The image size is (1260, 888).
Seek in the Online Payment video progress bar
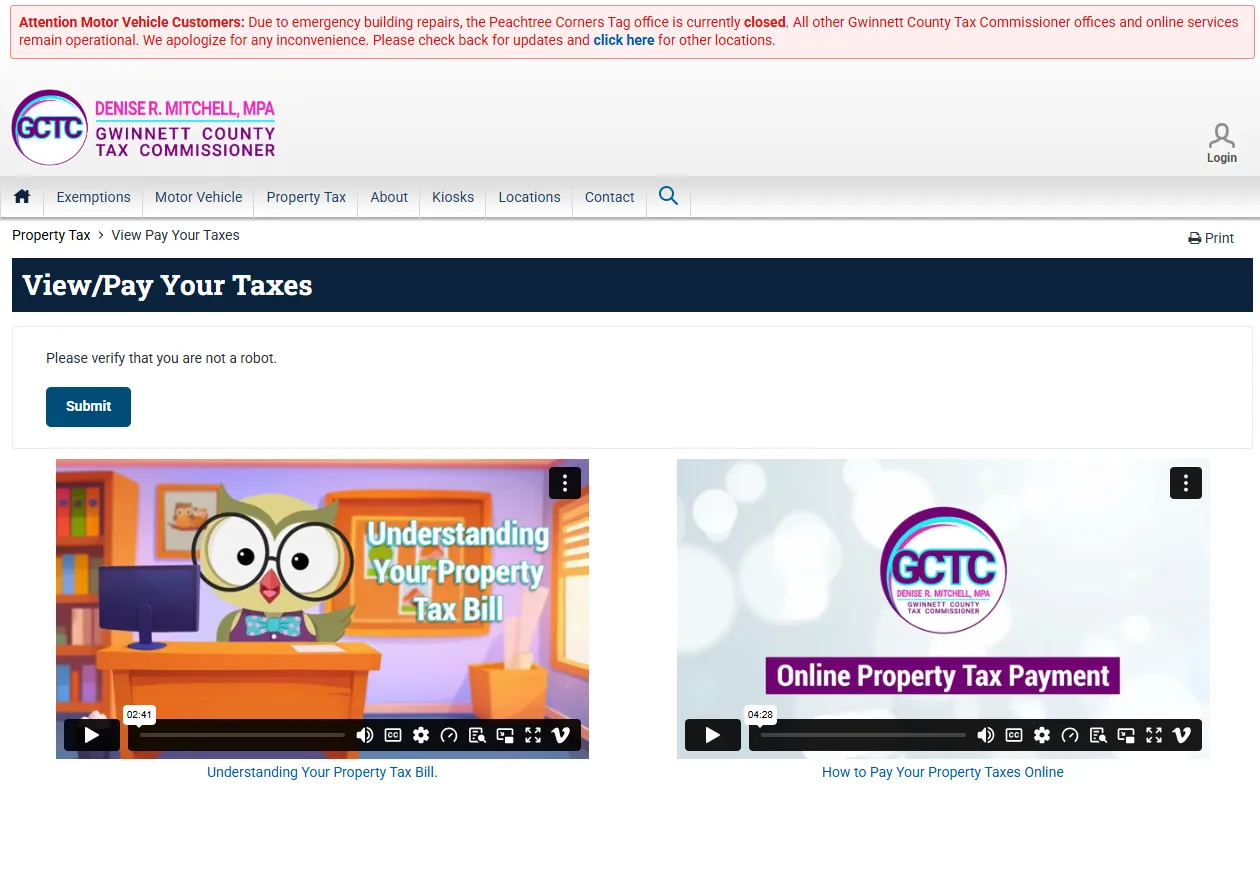863,735
